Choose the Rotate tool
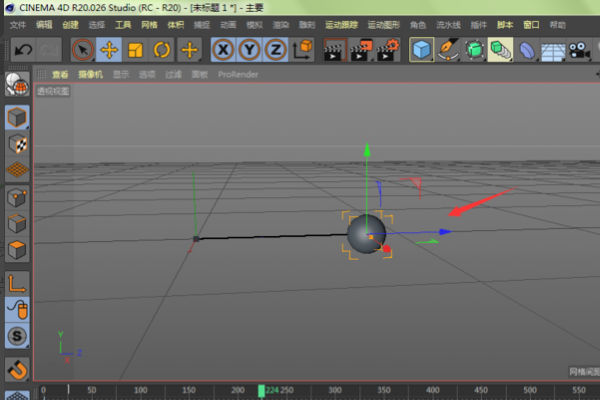This screenshot has height=400, width=600. coord(161,49)
